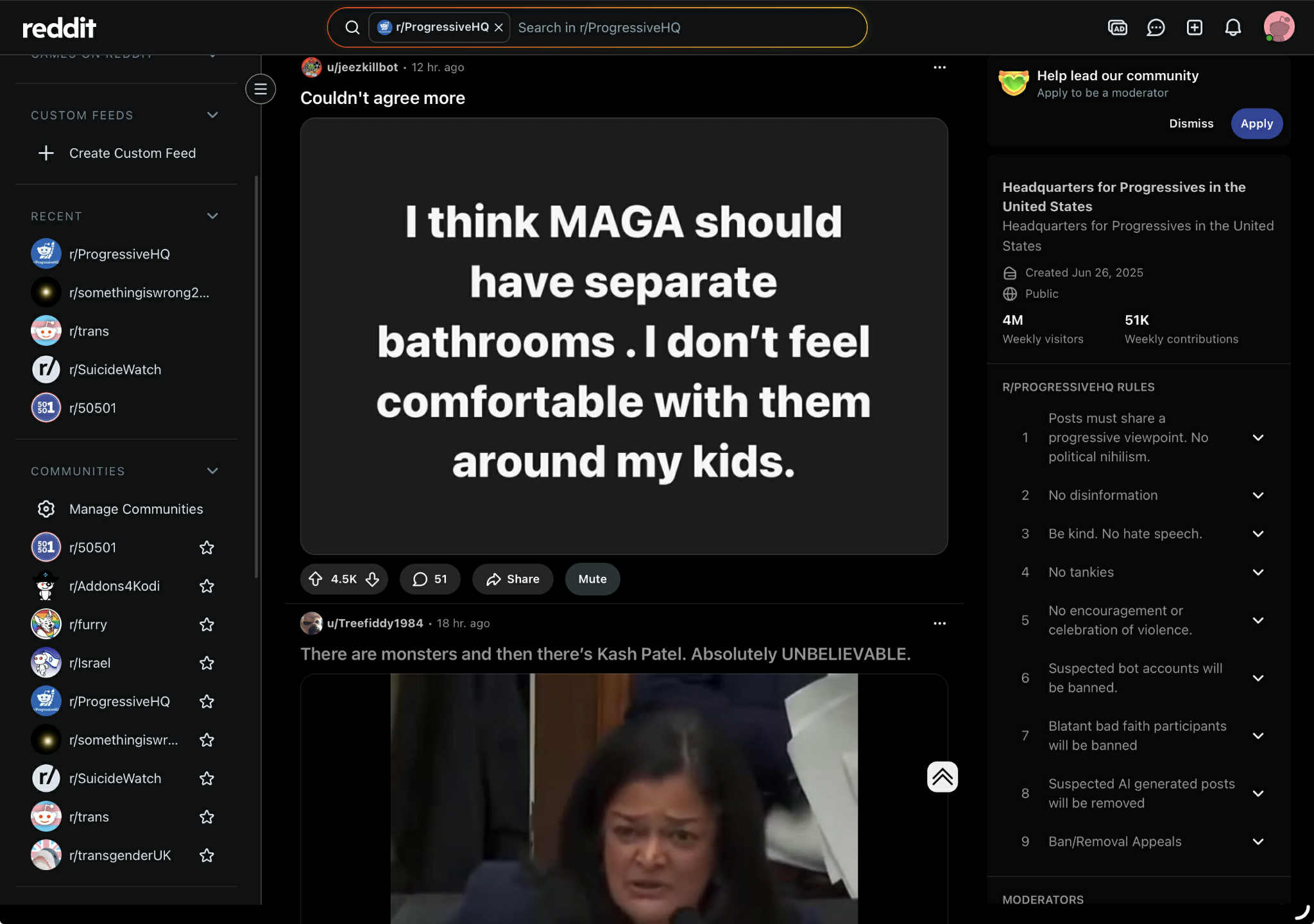Click the scroll back to top arrow
The width and height of the screenshot is (1314, 924).
point(942,777)
